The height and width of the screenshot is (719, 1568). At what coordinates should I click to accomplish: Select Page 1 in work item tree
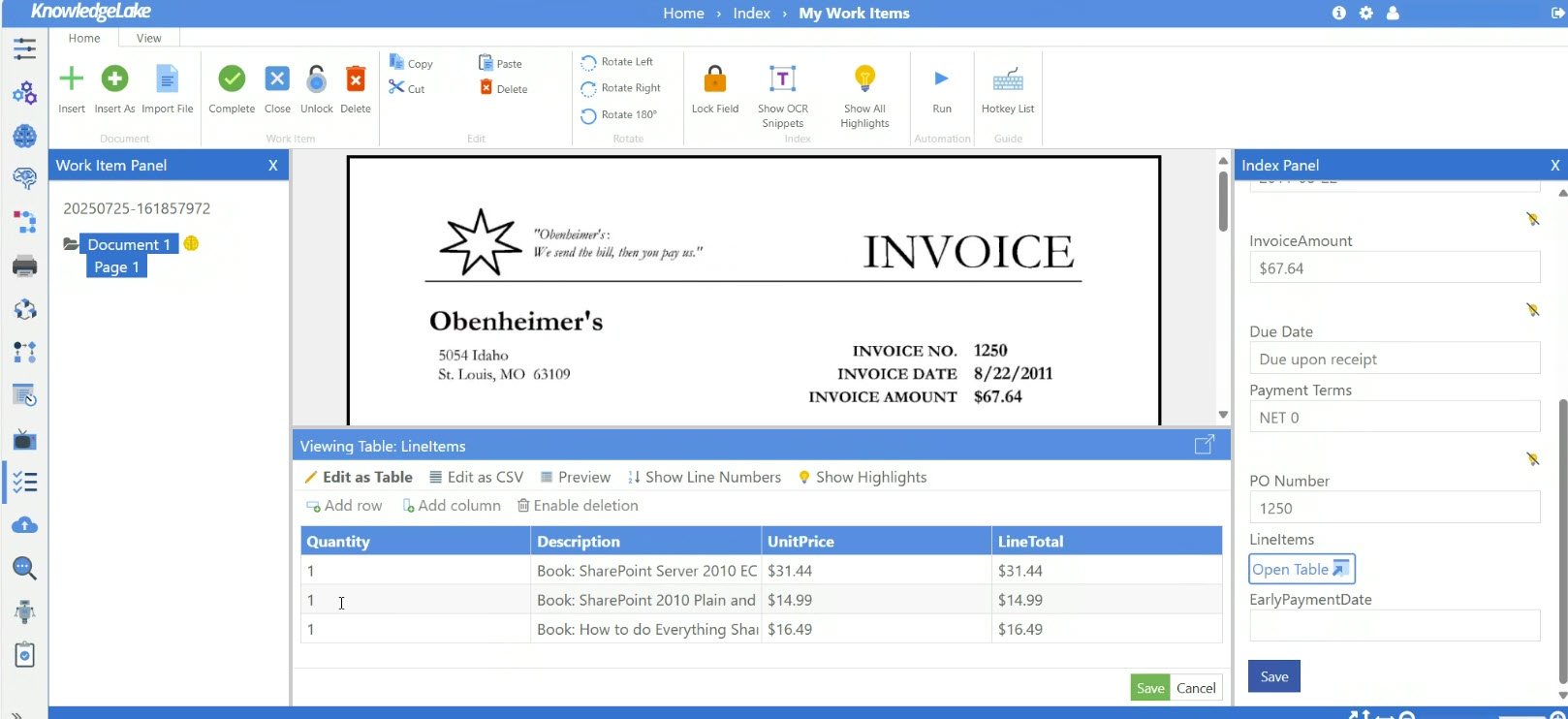116,267
